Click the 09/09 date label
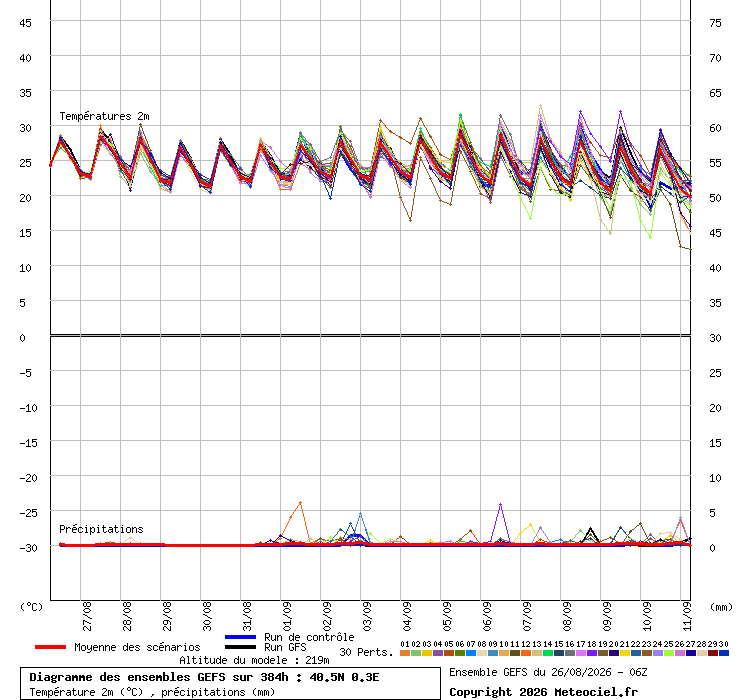The height and width of the screenshot is (700, 740). click(607, 616)
